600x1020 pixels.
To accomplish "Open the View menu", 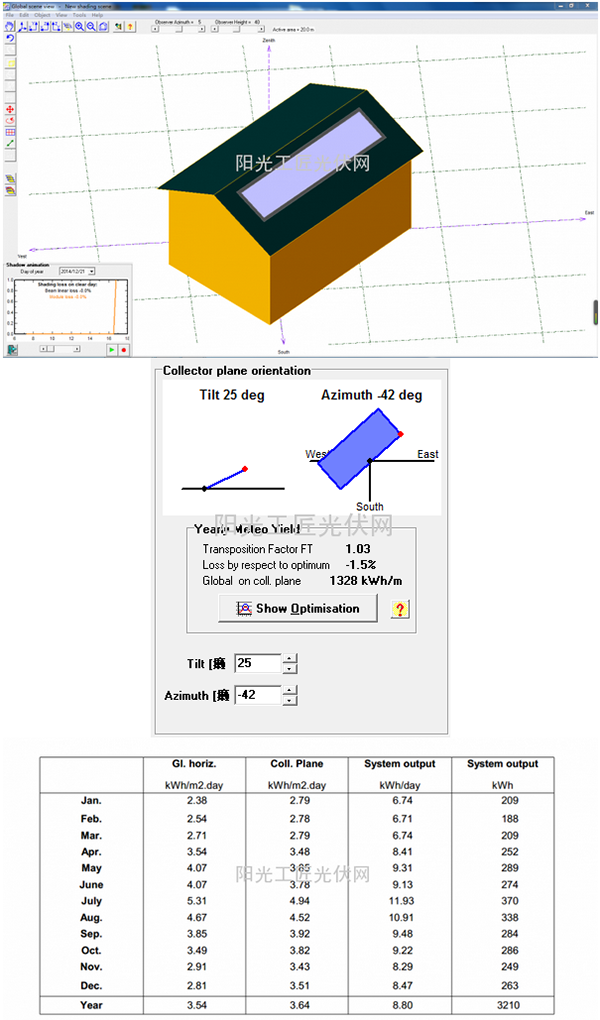I will click(62, 15).
